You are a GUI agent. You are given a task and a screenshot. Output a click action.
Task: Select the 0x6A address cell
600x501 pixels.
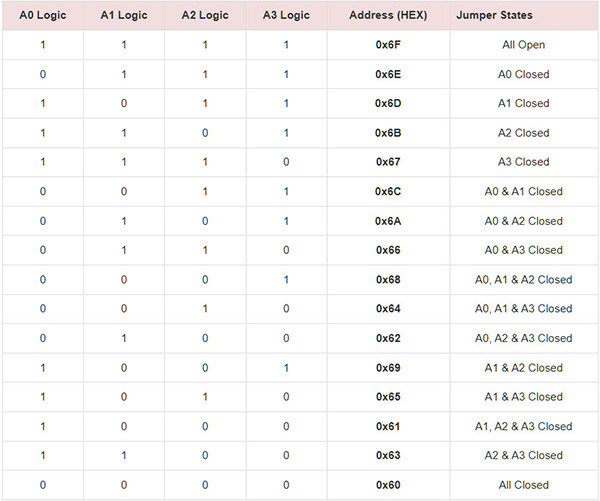tap(387, 221)
